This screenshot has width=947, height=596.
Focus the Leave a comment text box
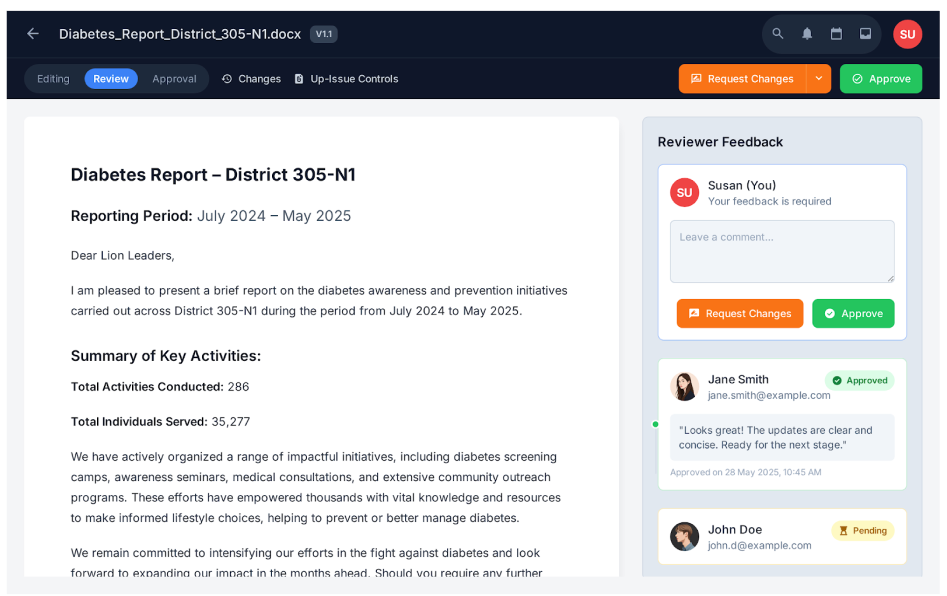[x=782, y=251]
